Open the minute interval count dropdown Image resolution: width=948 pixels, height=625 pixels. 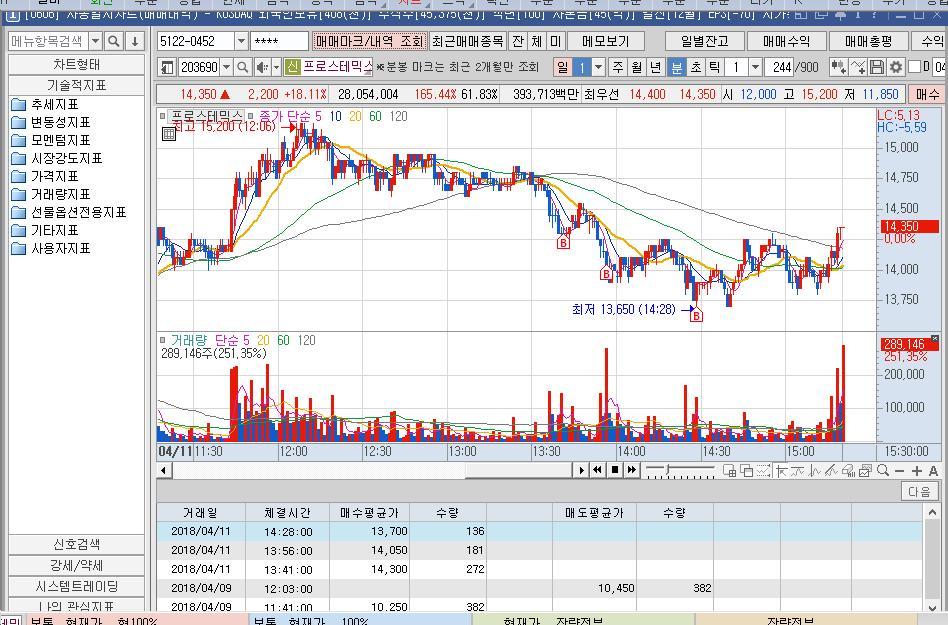click(755, 66)
